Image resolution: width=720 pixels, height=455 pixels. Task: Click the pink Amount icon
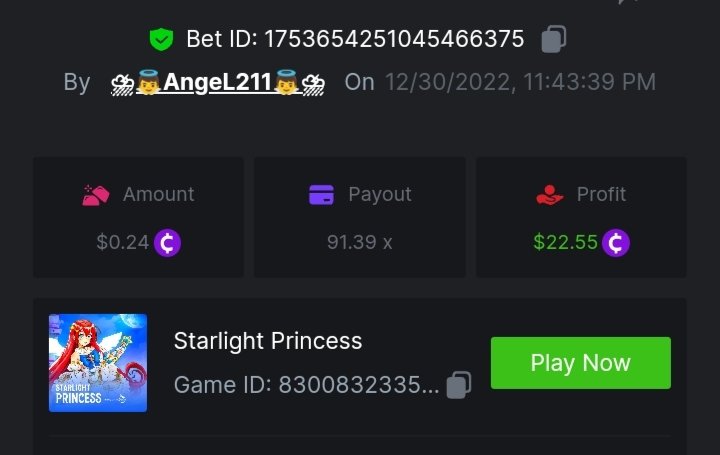(x=96, y=194)
